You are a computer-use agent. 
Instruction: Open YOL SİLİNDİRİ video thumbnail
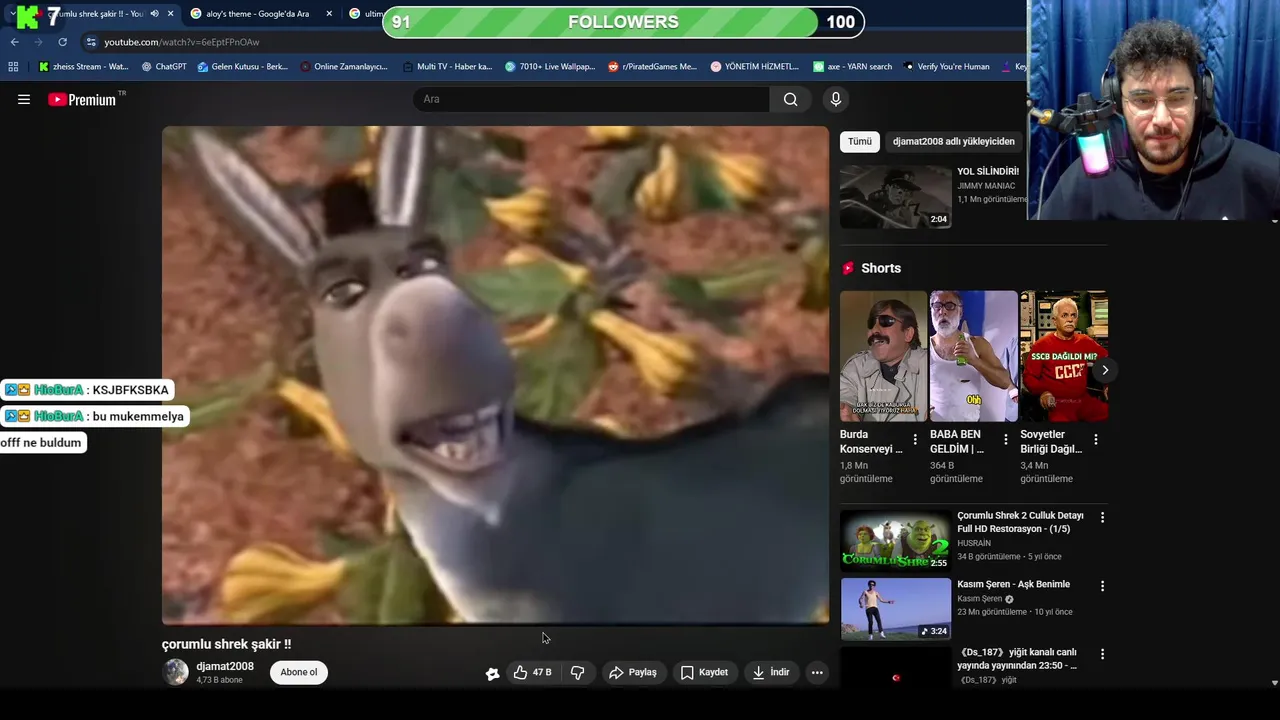895,197
